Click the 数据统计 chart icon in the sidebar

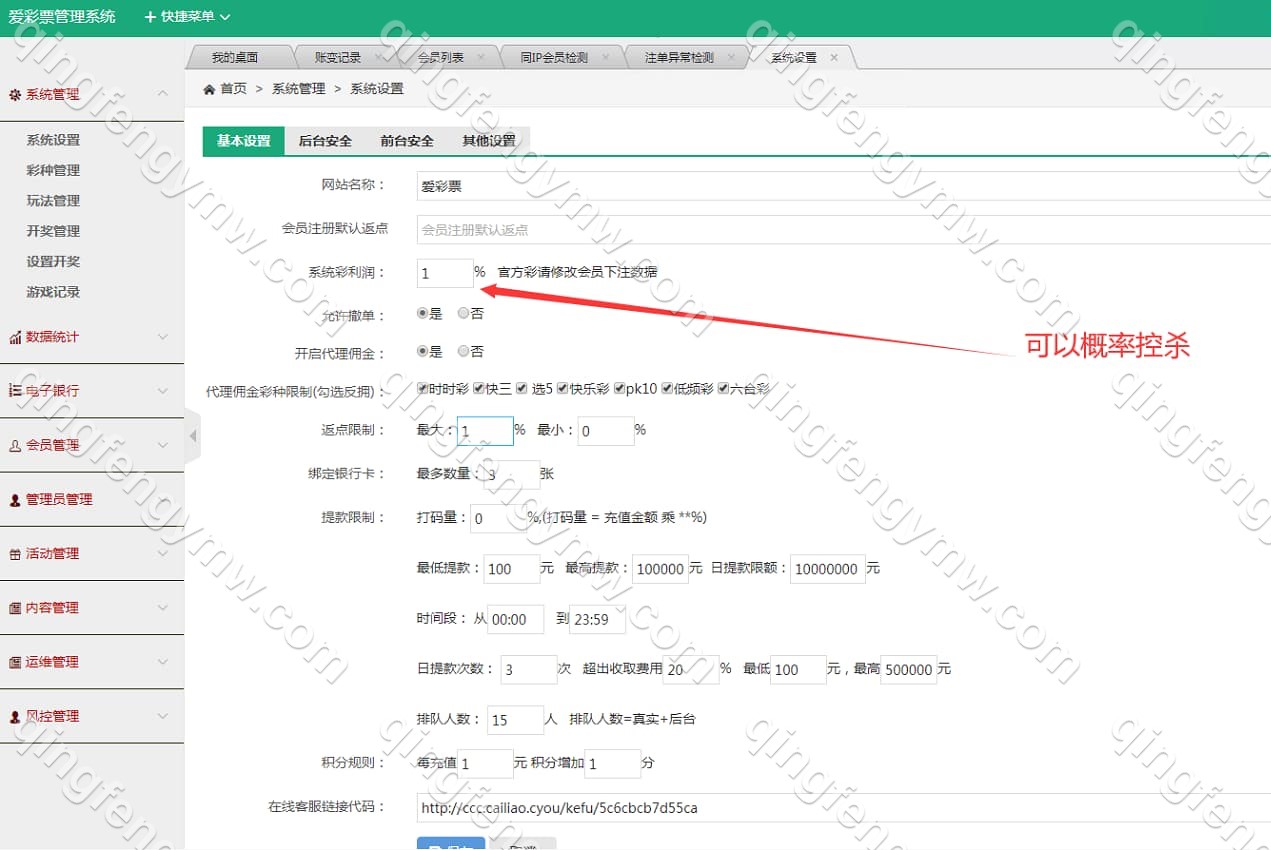pyautogui.click(x=15, y=338)
